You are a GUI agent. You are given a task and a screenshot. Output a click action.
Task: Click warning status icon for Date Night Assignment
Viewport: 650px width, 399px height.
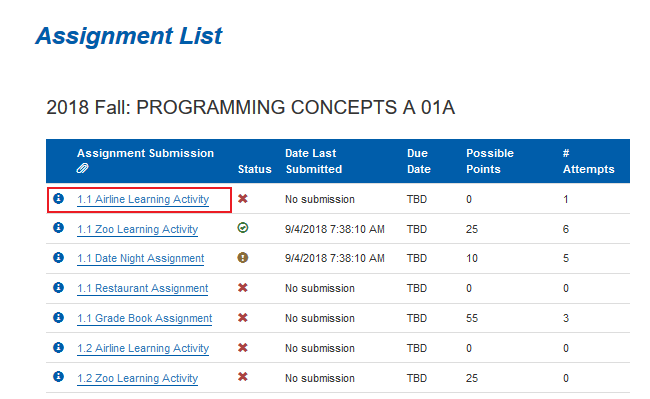(x=243, y=258)
